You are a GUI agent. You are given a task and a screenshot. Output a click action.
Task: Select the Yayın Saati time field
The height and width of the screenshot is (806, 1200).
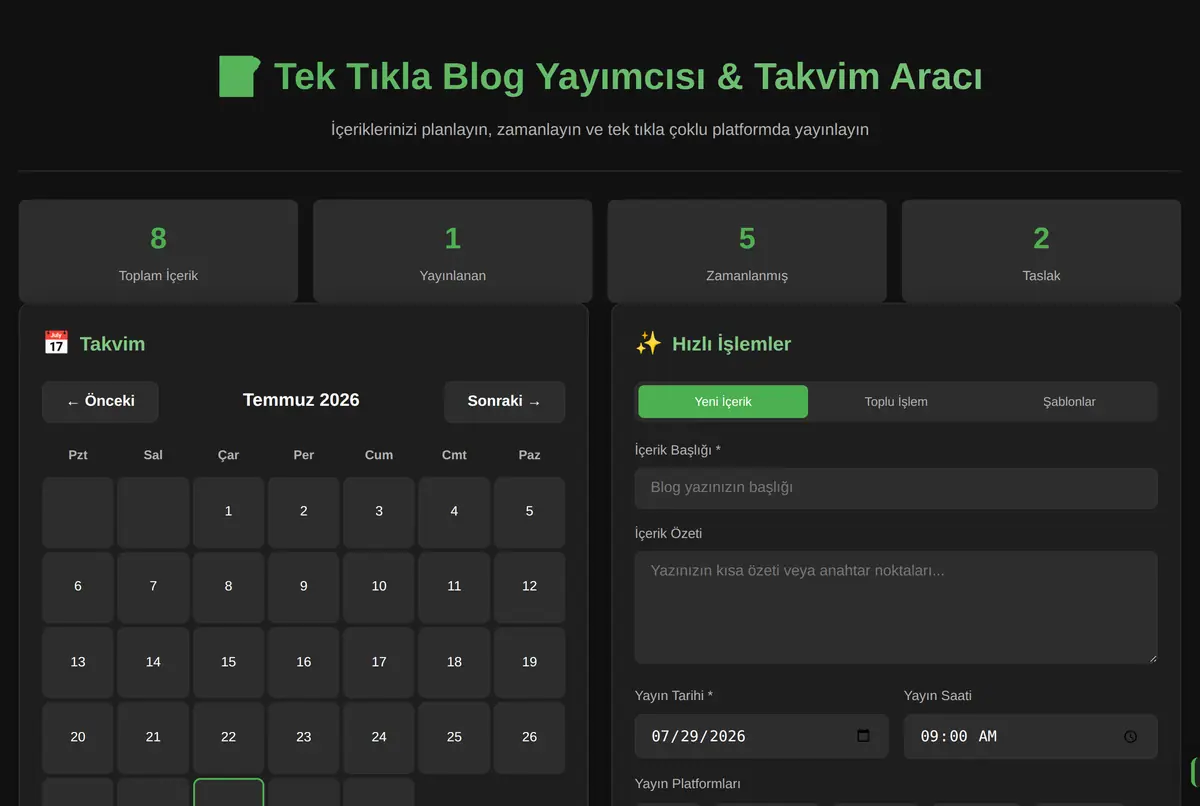point(1031,736)
